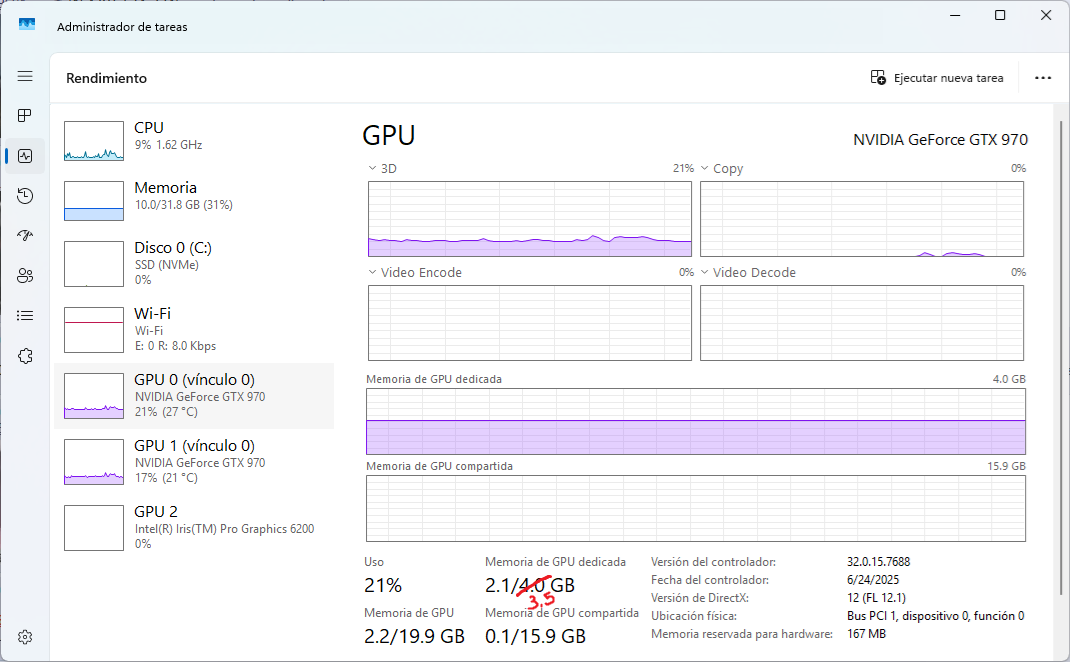Click the Bus PCI 1 location value
Image resolution: width=1070 pixels, height=662 pixels.
[936, 616]
